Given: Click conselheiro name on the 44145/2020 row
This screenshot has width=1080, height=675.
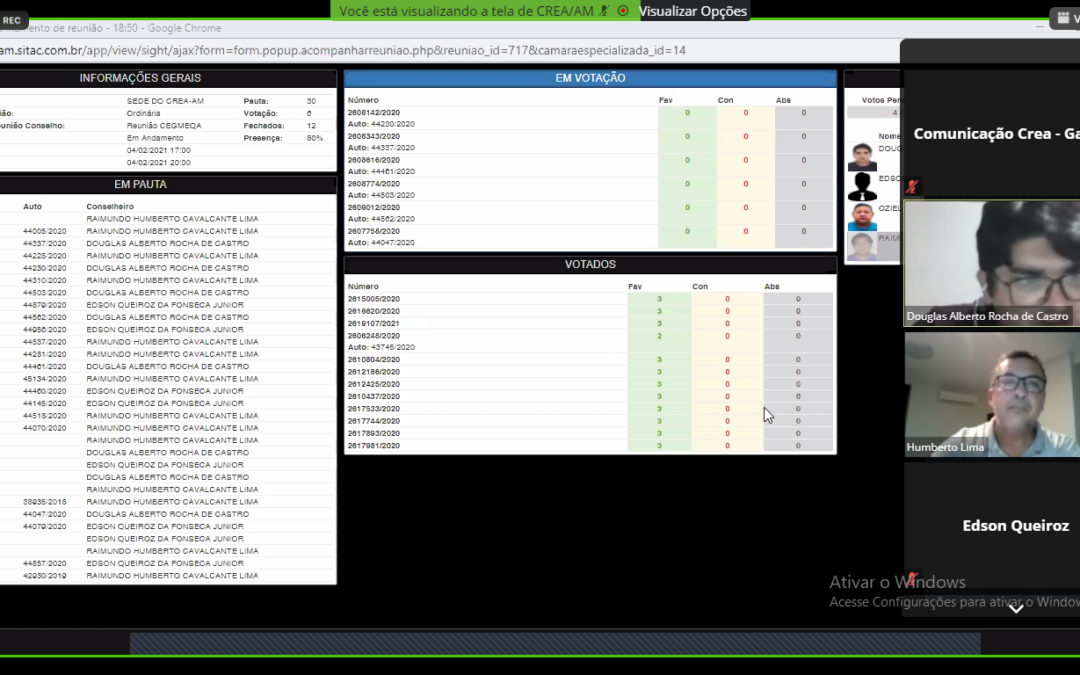Looking at the screenshot, I should 165,404.
